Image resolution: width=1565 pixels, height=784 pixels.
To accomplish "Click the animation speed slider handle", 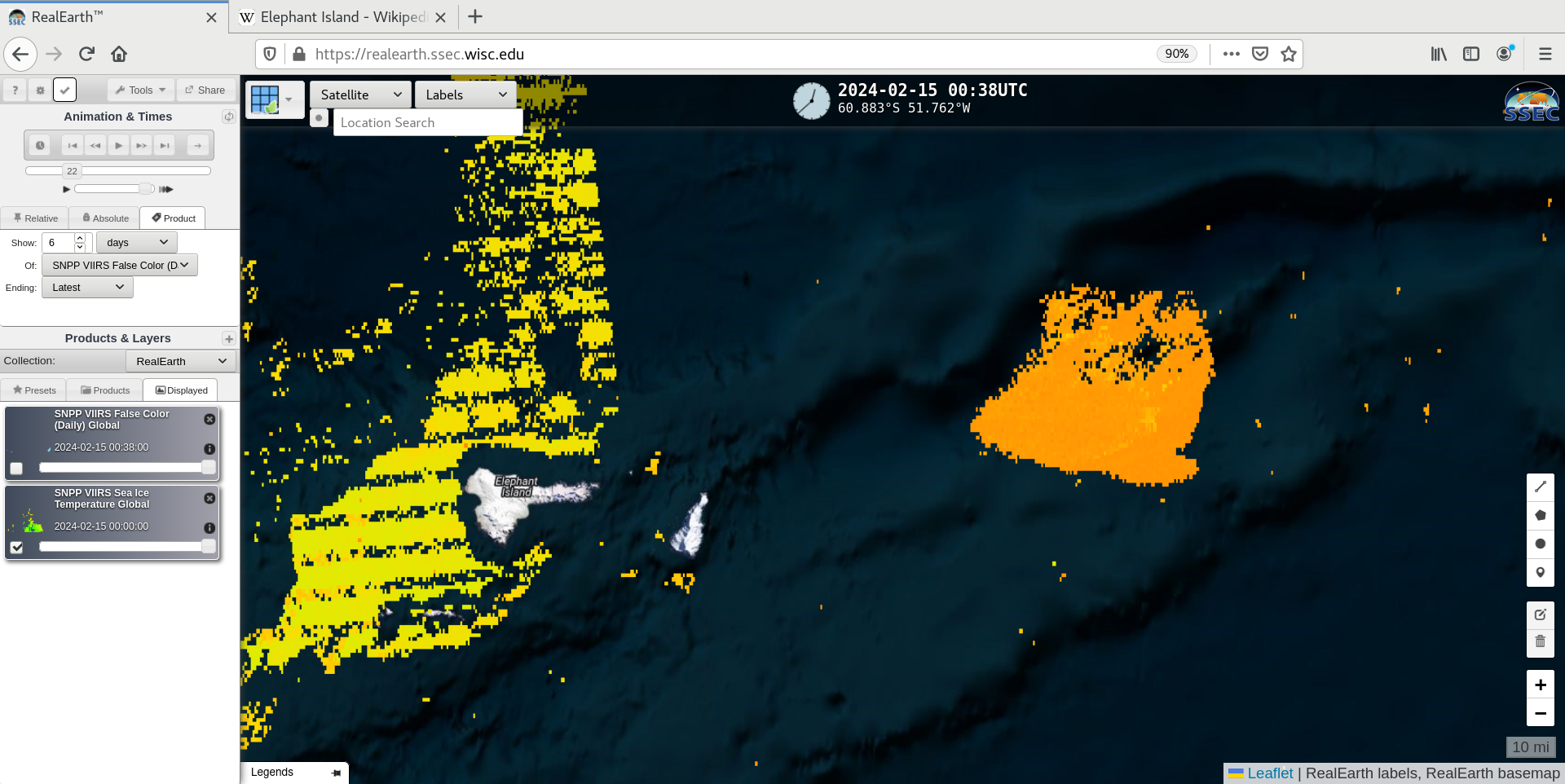I will tap(146, 189).
